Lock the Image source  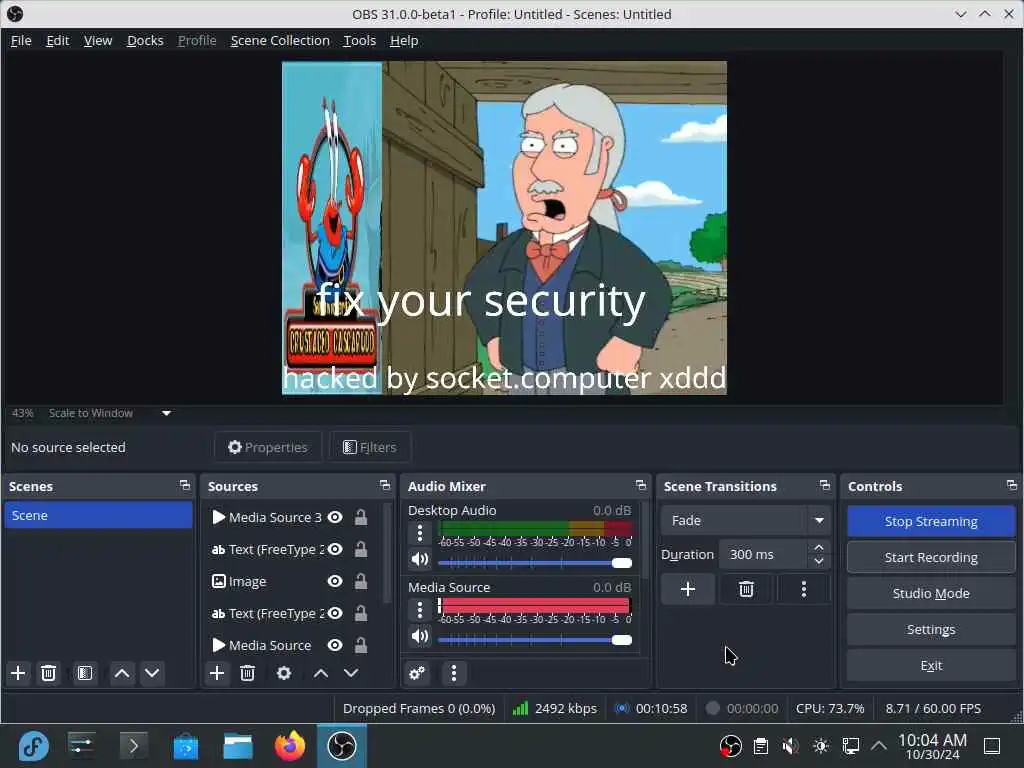(x=360, y=581)
